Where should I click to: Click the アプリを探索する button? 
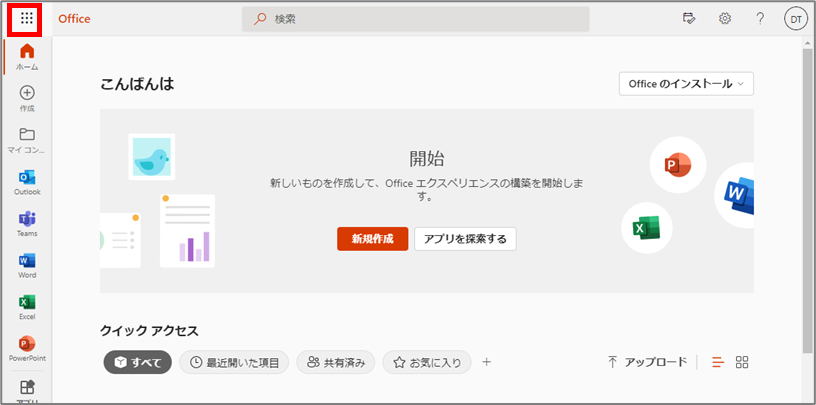pos(465,239)
